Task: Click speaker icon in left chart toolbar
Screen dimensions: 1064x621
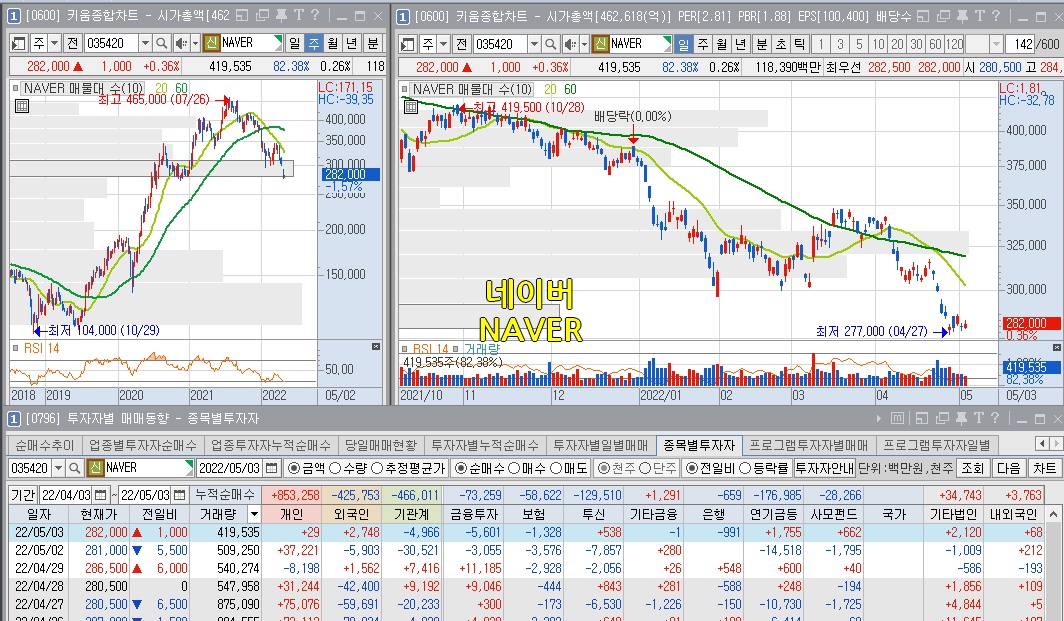Action: tap(180, 43)
